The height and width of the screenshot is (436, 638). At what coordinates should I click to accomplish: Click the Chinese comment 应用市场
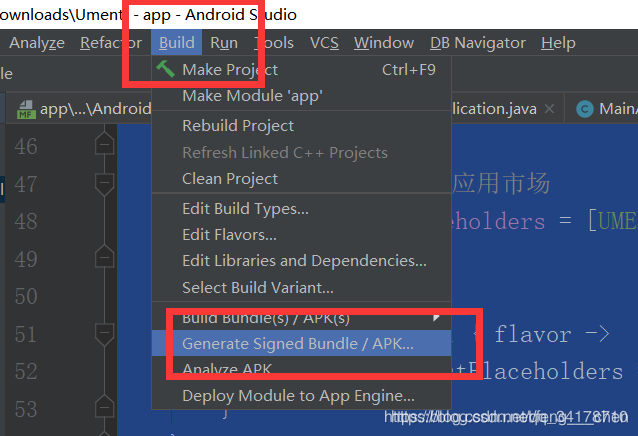coord(501,183)
